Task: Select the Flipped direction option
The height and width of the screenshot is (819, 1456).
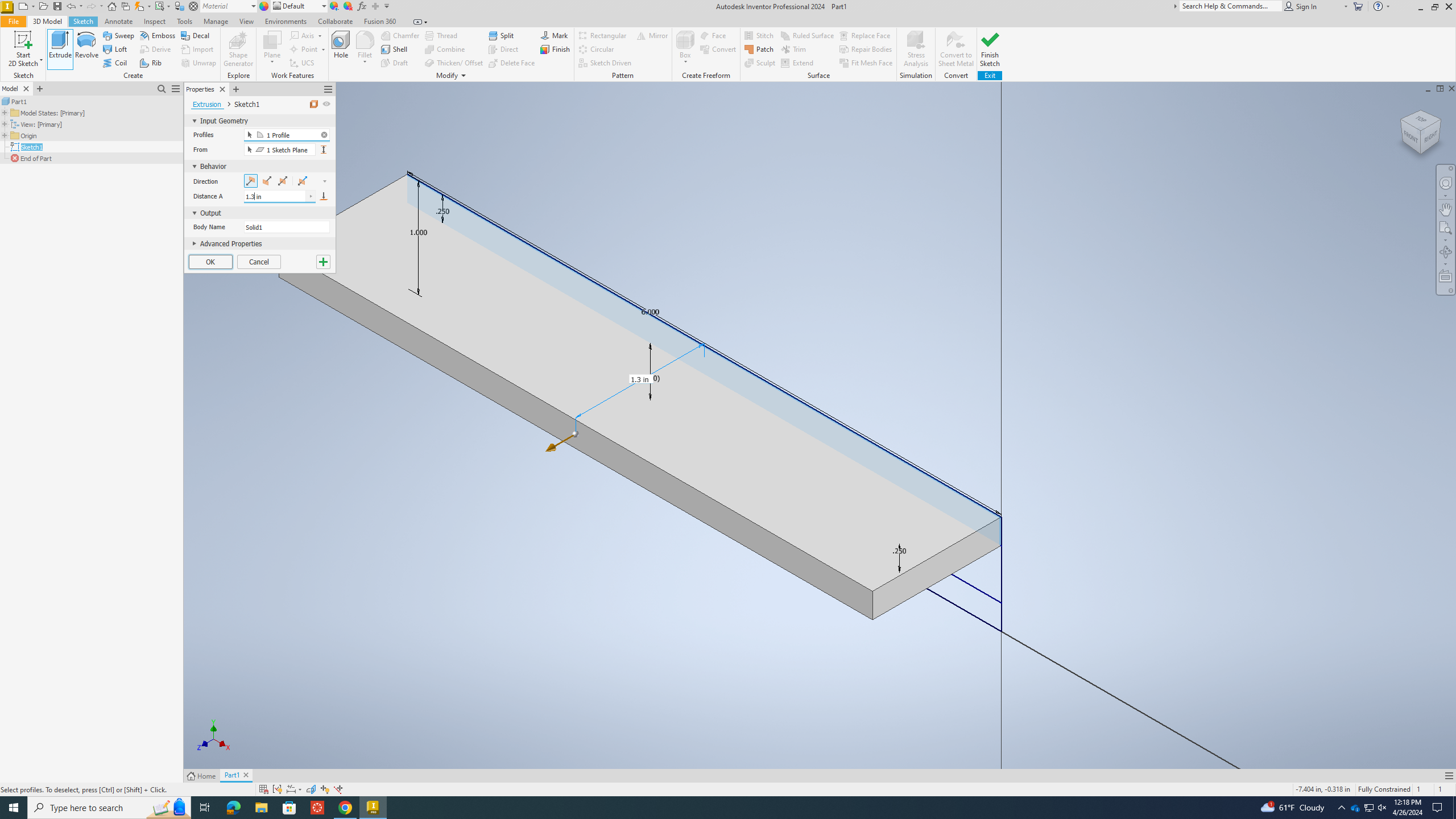Action: (x=267, y=181)
